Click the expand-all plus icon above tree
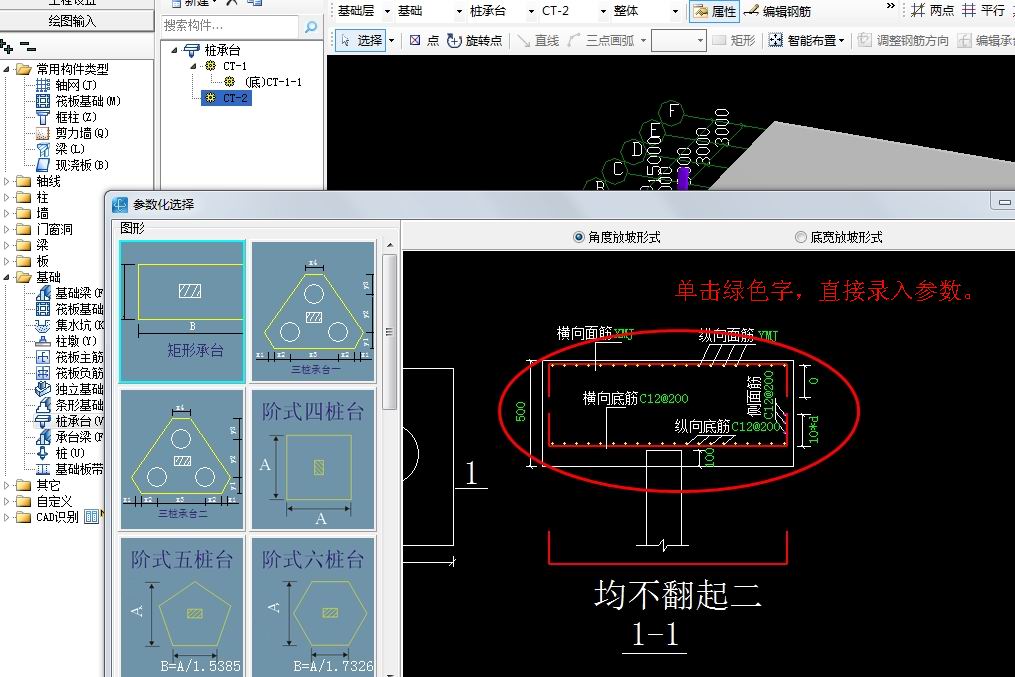Screen dimensions: 1015x677 pos(7,47)
